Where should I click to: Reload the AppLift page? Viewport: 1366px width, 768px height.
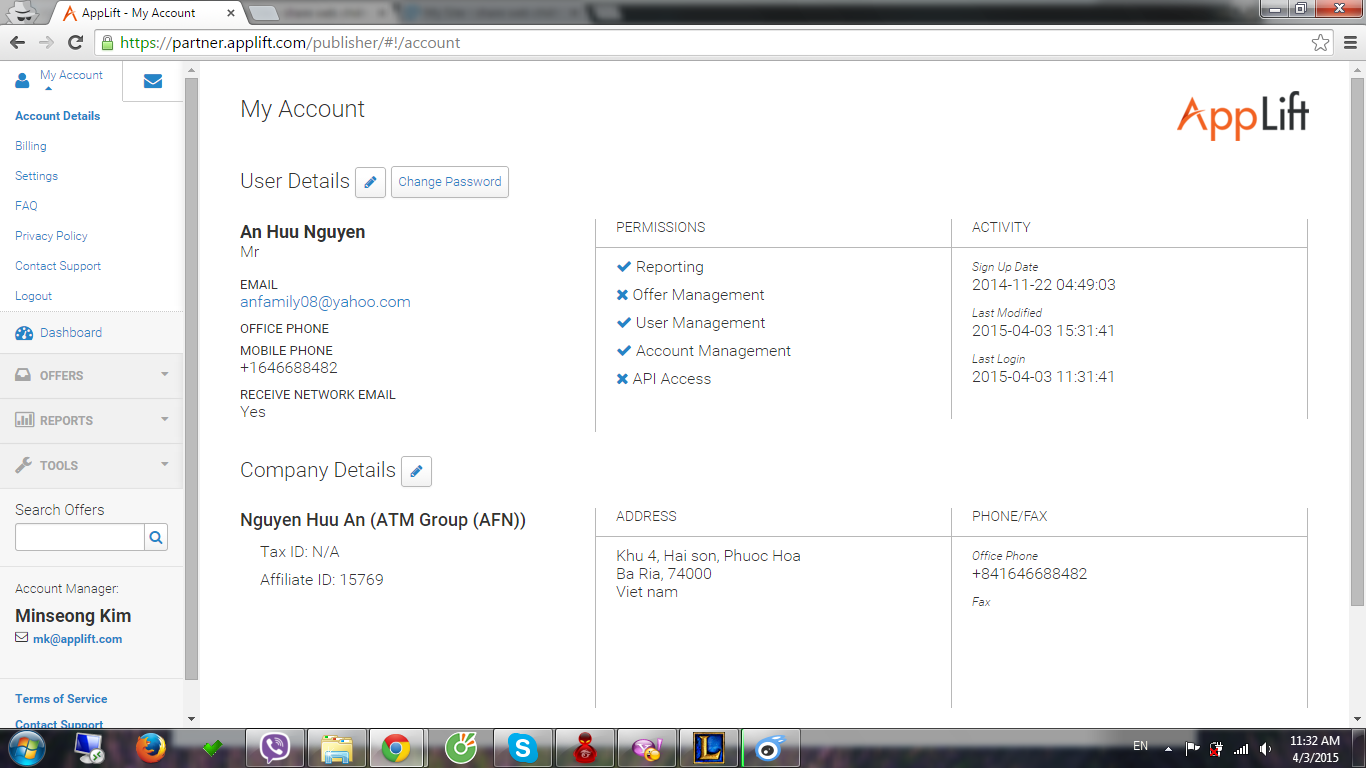[x=75, y=42]
